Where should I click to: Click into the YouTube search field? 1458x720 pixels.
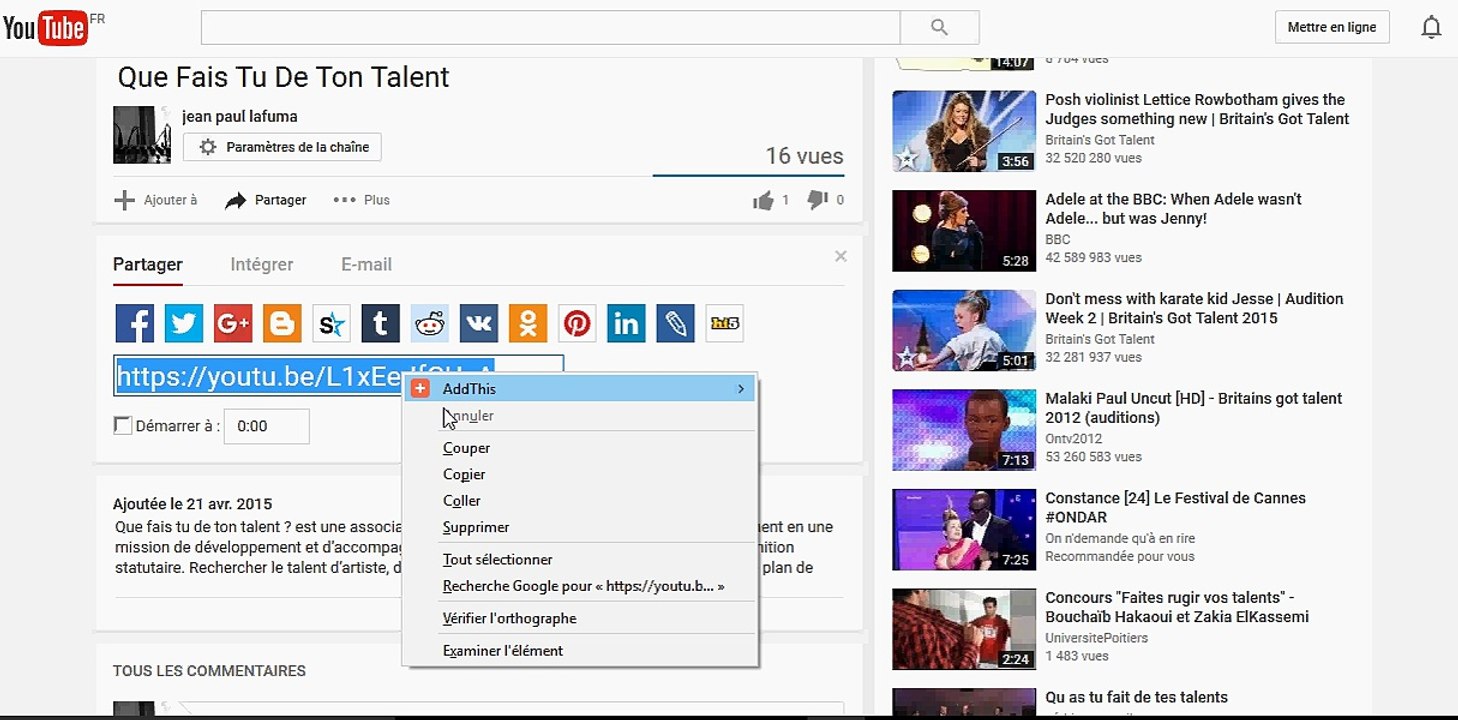pos(551,28)
